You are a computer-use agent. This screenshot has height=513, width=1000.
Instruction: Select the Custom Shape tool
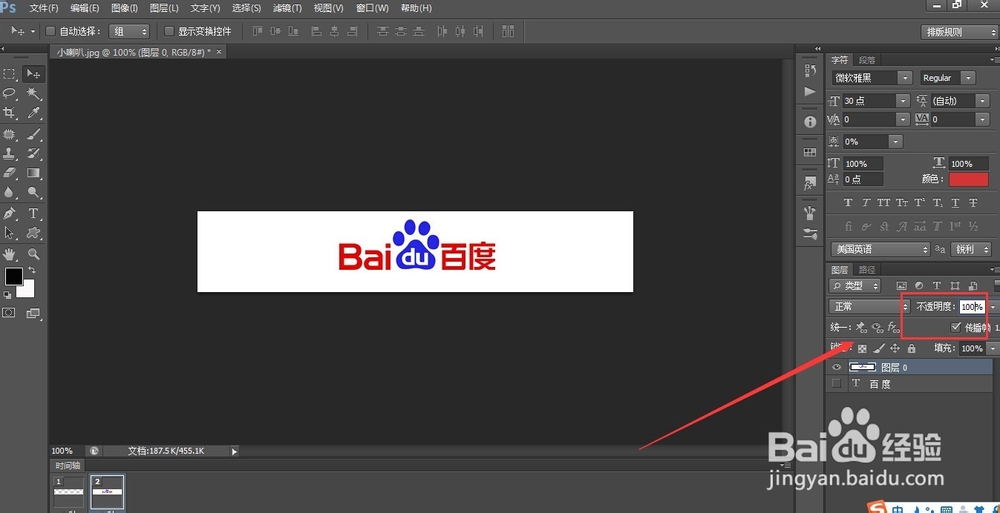33,233
